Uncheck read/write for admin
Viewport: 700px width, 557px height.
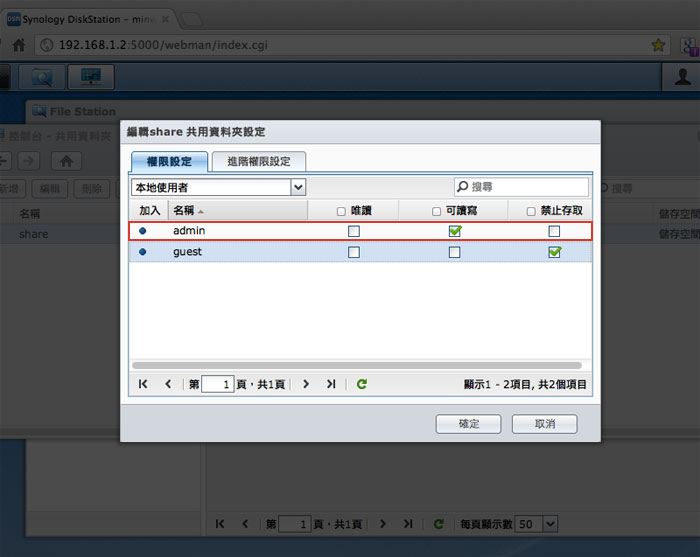point(455,231)
